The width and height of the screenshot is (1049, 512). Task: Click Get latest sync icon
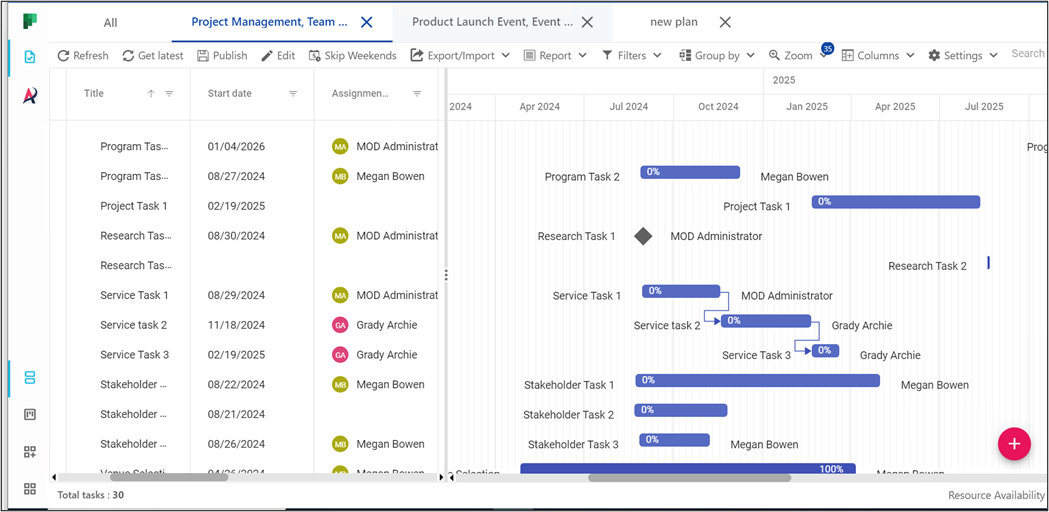click(x=129, y=56)
